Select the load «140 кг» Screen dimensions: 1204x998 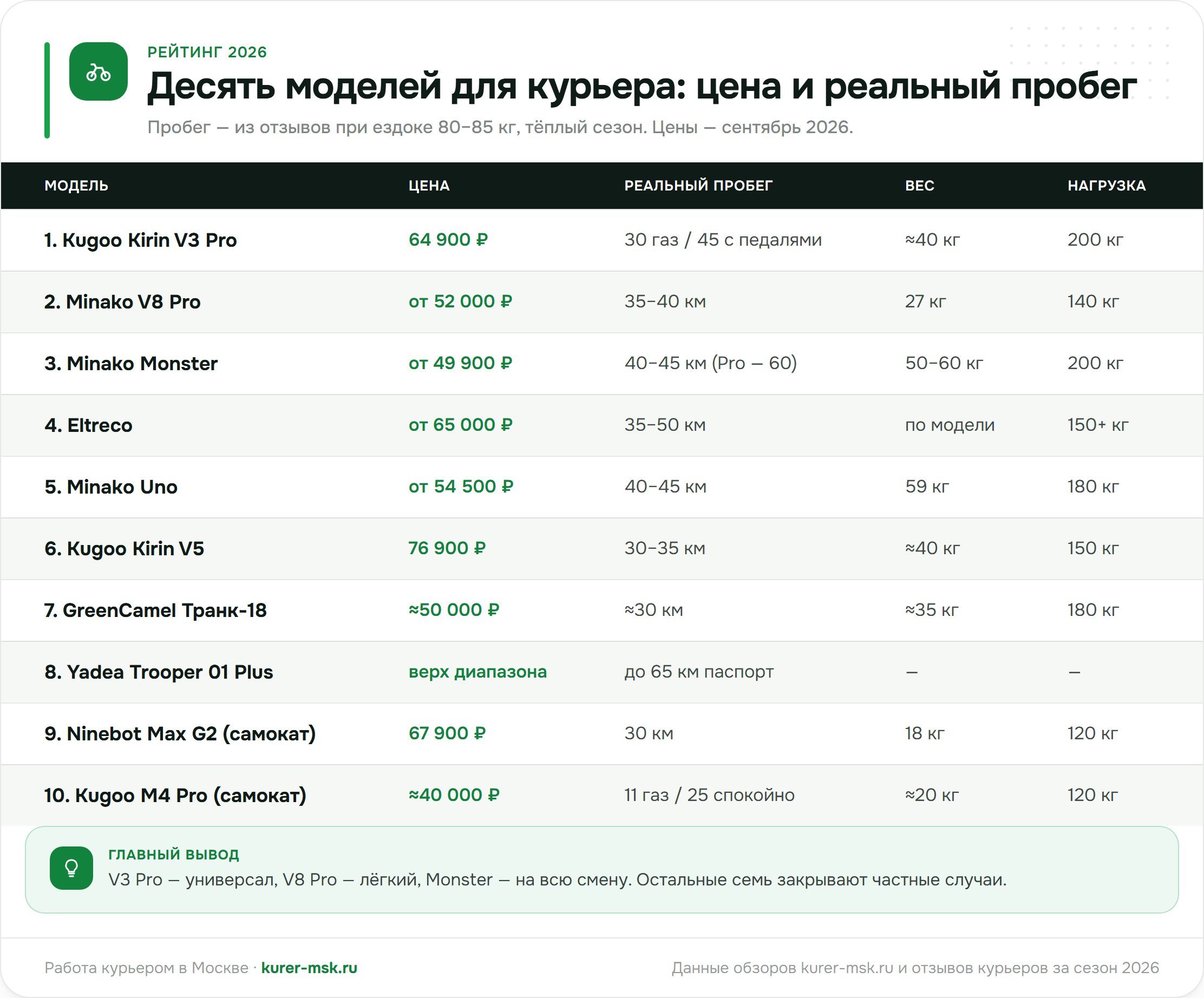coord(1094,301)
